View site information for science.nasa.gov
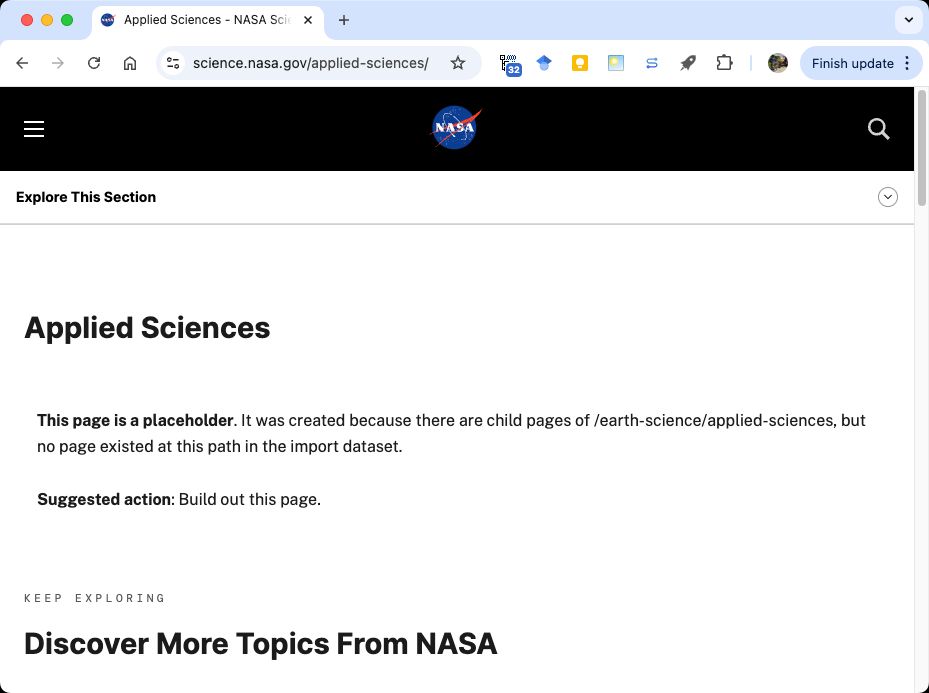Screen dimensions: 929x693 click(173, 63)
